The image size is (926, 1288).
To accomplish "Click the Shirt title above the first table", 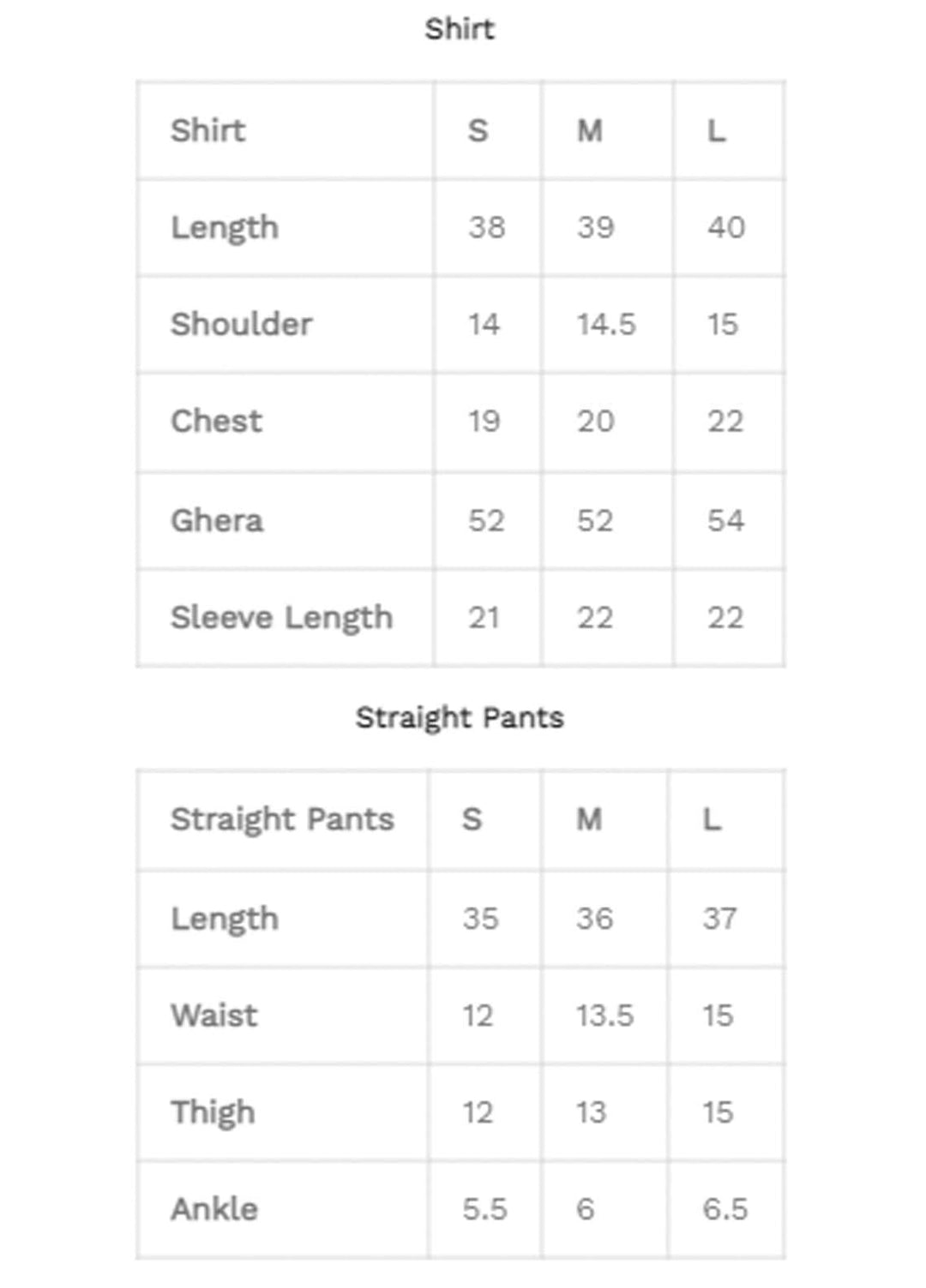I will 460,29.
